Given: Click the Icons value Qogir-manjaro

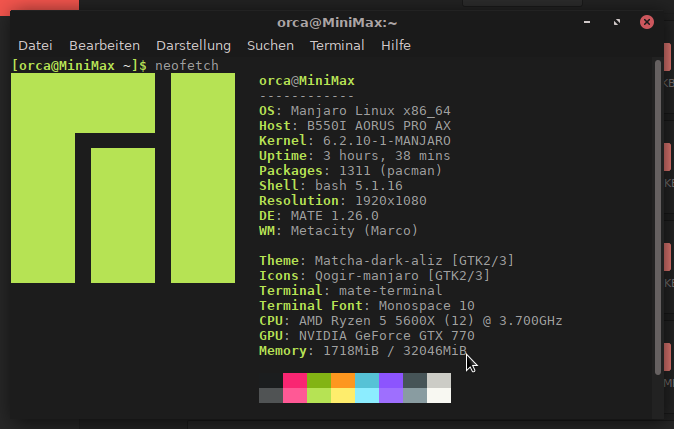Looking at the screenshot, I should coord(367,276).
